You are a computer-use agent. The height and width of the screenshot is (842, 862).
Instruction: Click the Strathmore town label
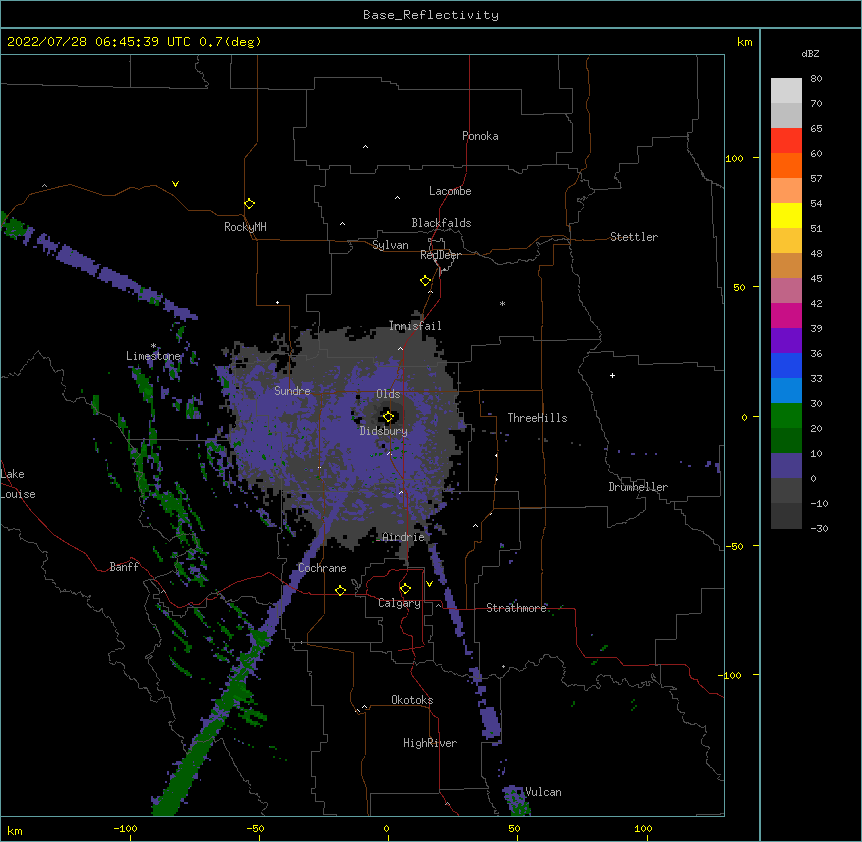click(x=516, y=608)
